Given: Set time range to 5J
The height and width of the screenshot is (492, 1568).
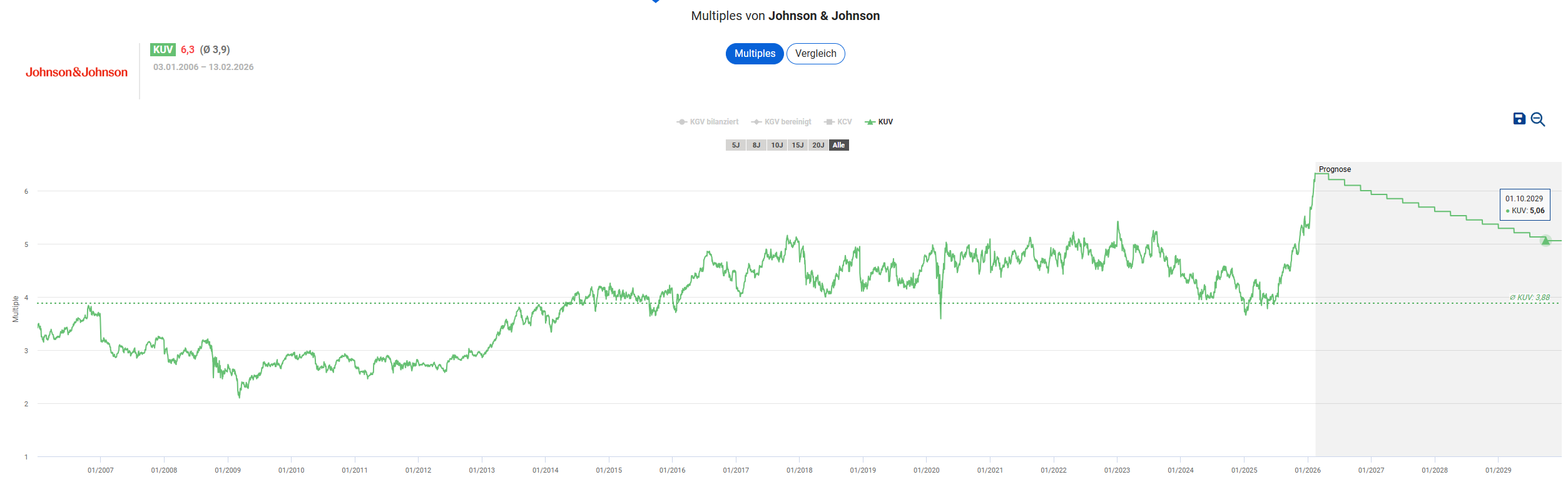Looking at the screenshot, I should point(736,145).
